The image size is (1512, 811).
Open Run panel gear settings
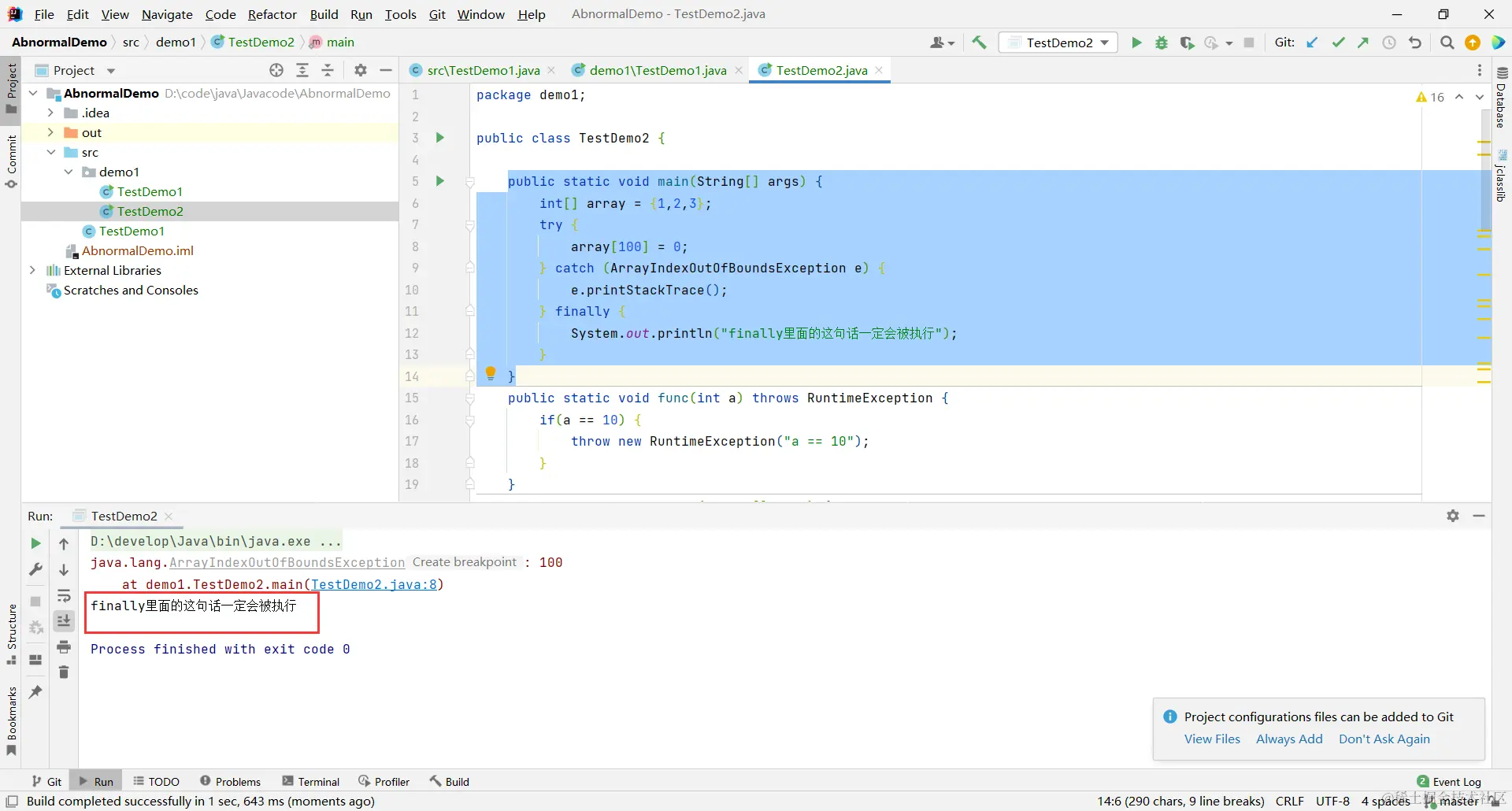(x=1453, y=516)
